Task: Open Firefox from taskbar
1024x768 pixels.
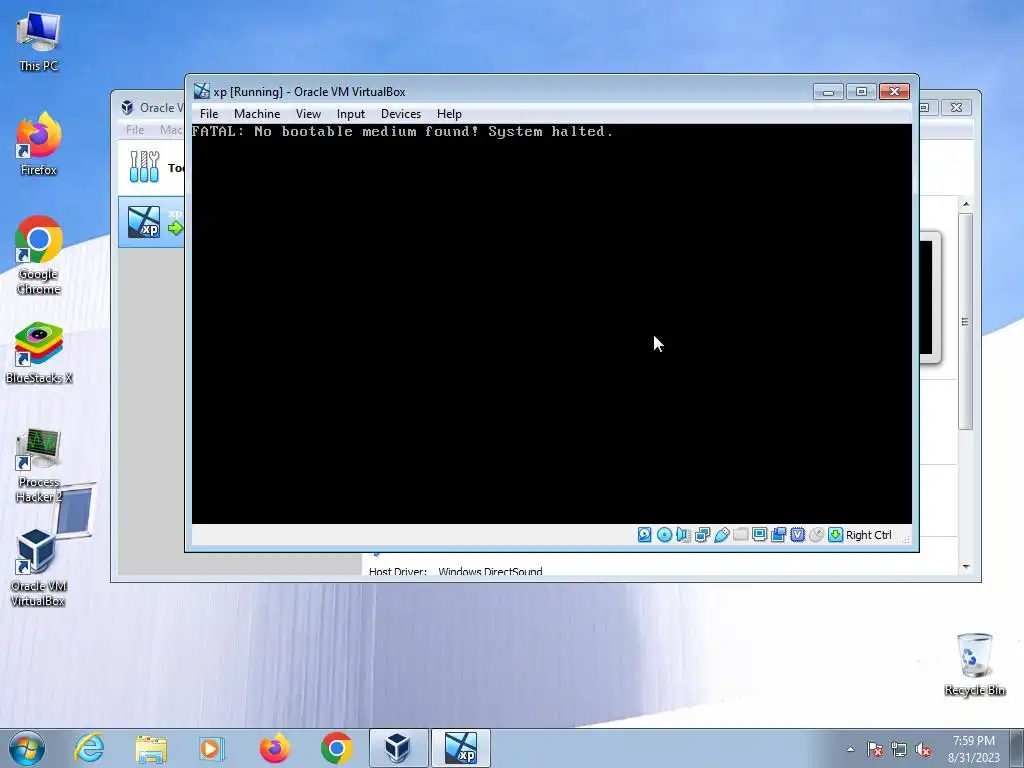Action: (274, 748)
